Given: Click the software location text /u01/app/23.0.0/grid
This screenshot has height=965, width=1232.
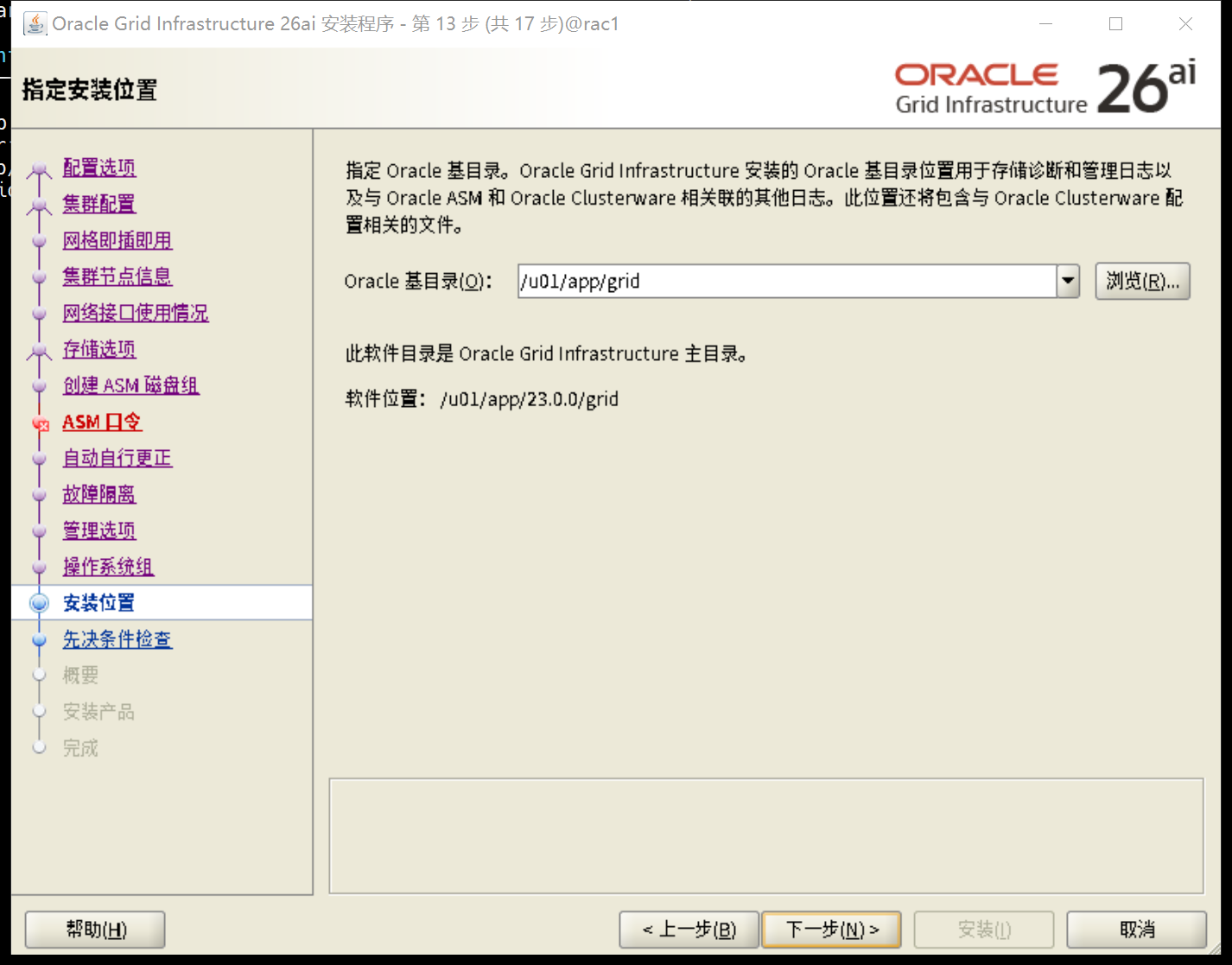Looking at the screenshot, I should click(530, 399).
